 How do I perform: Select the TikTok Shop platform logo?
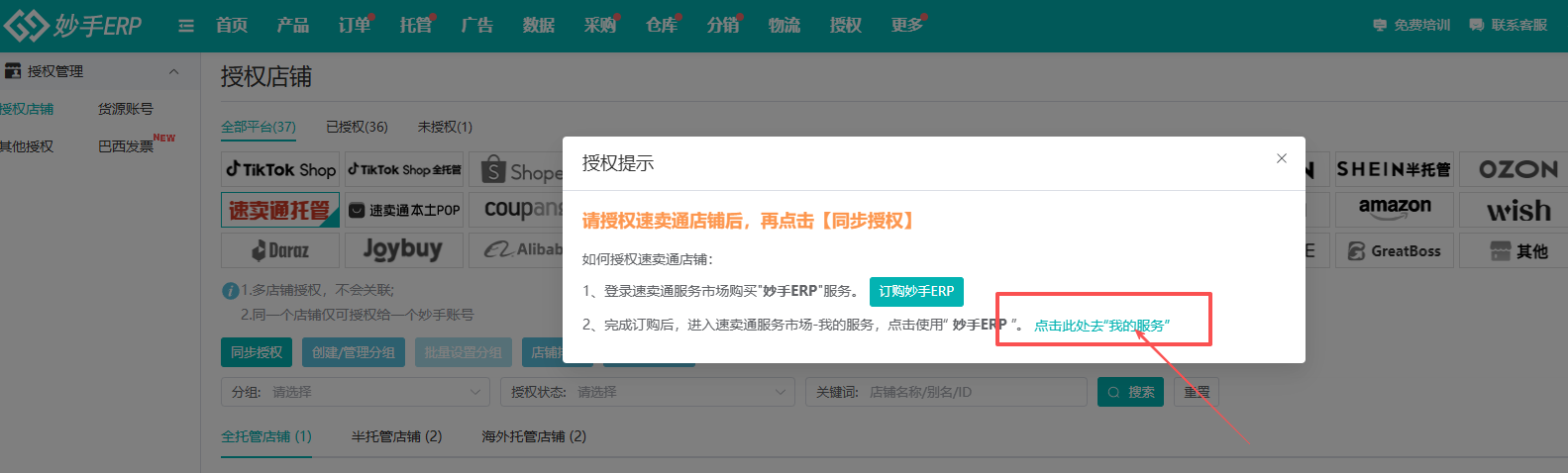280,169
